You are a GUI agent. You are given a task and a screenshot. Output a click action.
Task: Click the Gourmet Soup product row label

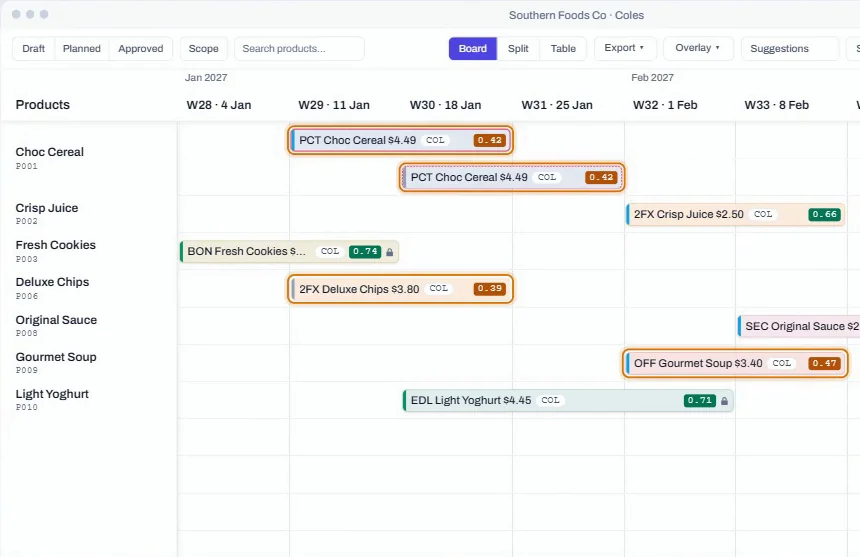point(56,357)
